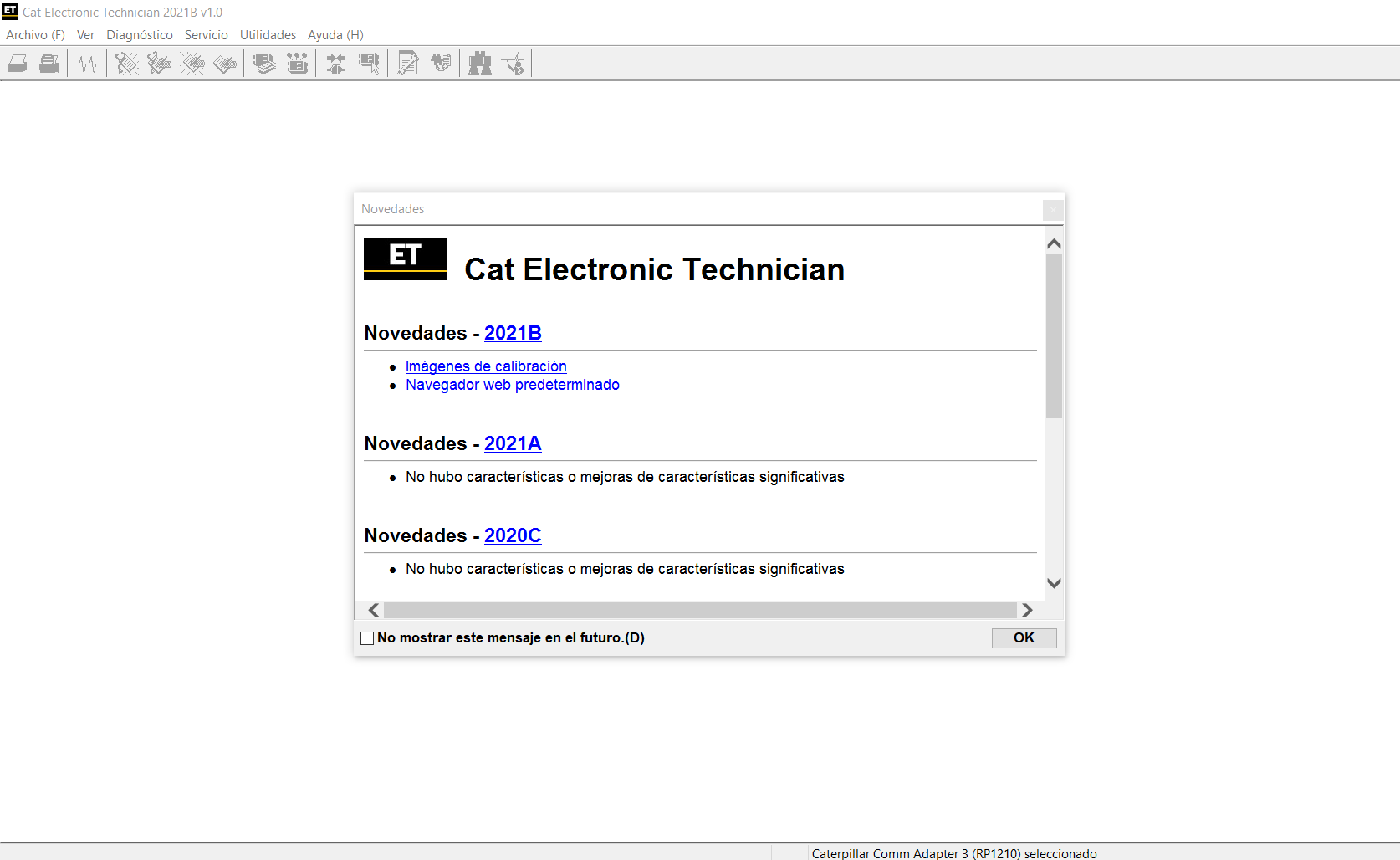Click the 'No hubo características' text under 2021A

[x=625, y=477]
